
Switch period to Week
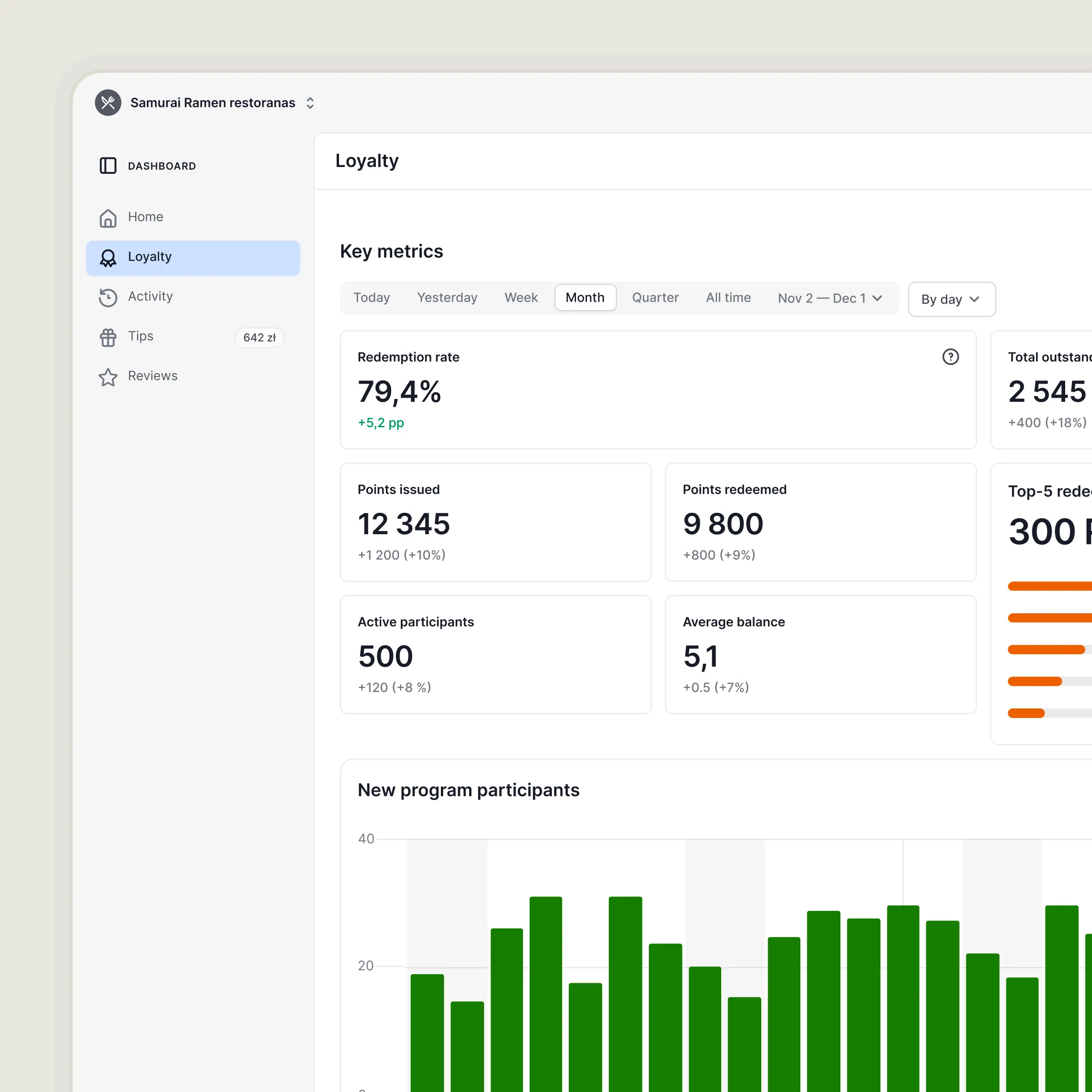(x=521, y=298)
